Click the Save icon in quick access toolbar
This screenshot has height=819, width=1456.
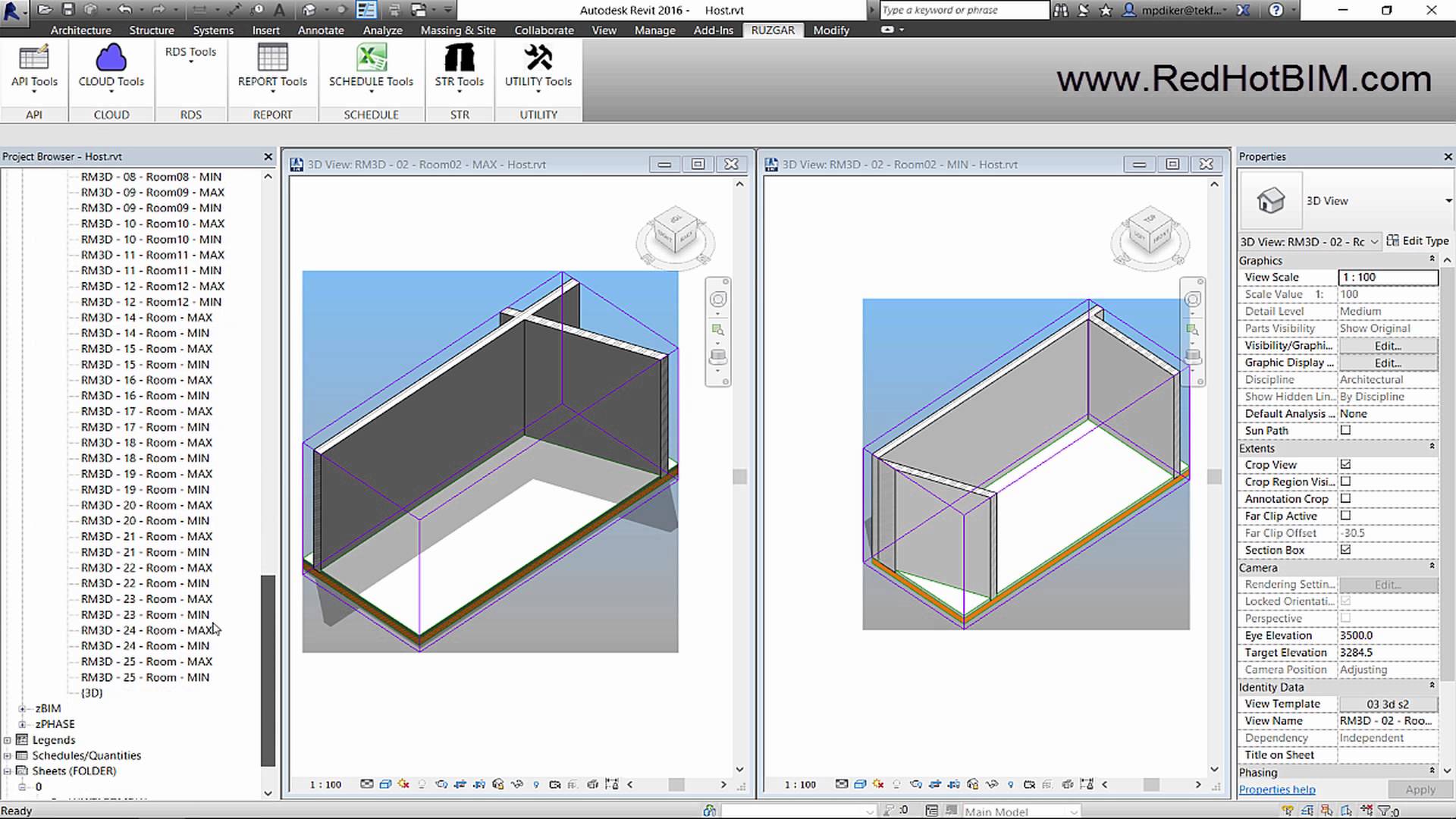coord(68,10)
